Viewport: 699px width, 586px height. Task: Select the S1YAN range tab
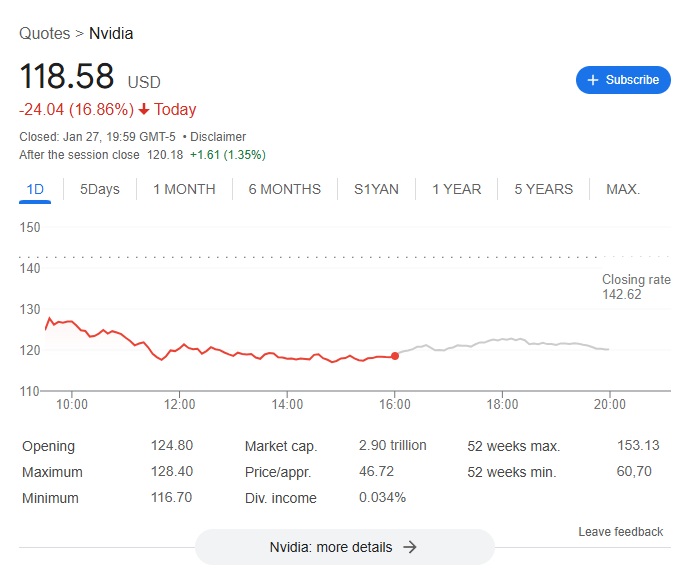point(376,189)
